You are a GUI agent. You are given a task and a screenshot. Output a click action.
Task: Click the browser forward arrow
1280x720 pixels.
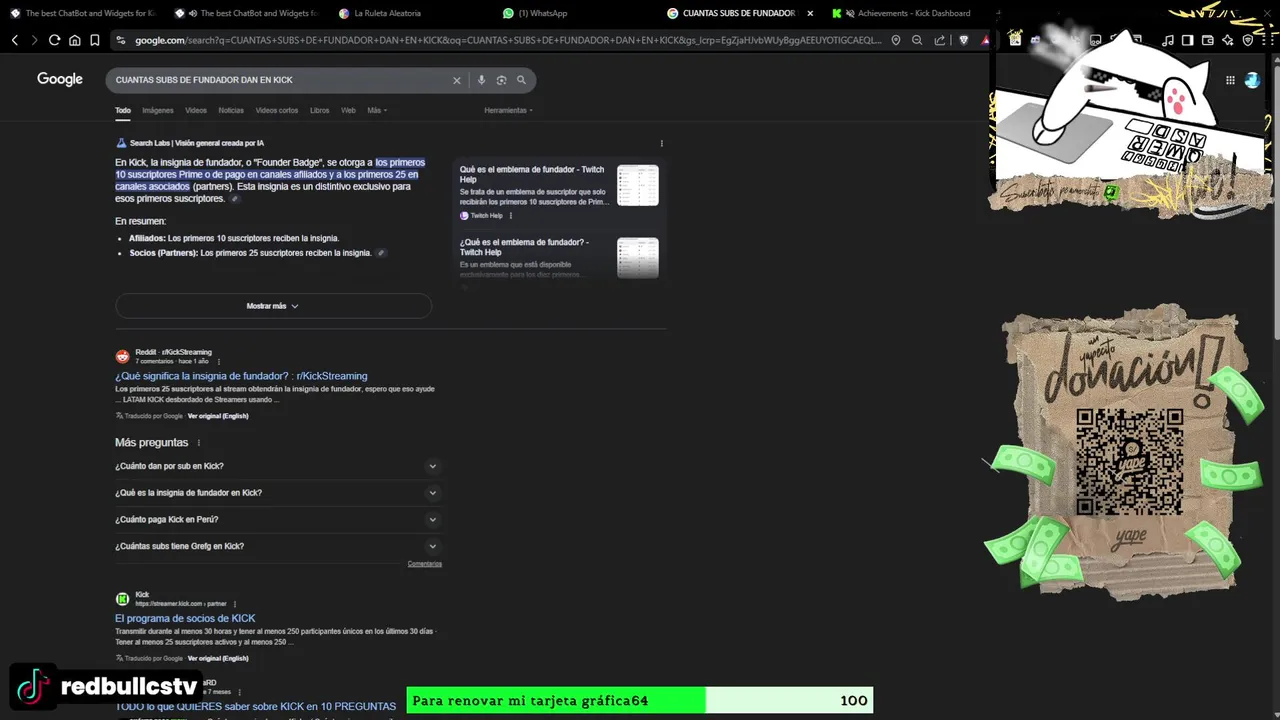(x=34, y=40)
